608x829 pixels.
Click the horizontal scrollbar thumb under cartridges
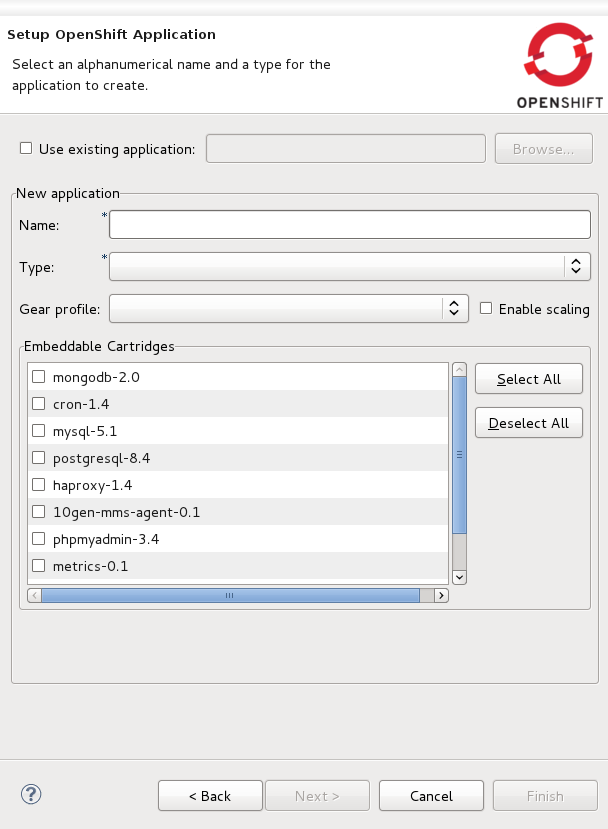pyautogui.click(x=230, y=595)
